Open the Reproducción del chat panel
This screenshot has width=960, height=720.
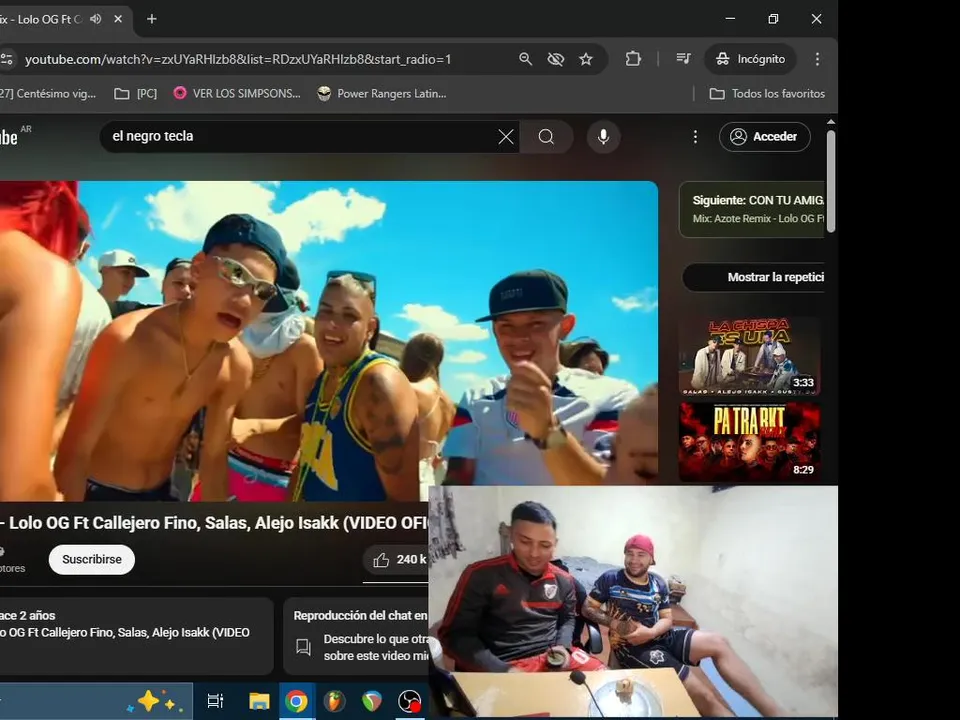pyautogui.click(x=356, y=636)
